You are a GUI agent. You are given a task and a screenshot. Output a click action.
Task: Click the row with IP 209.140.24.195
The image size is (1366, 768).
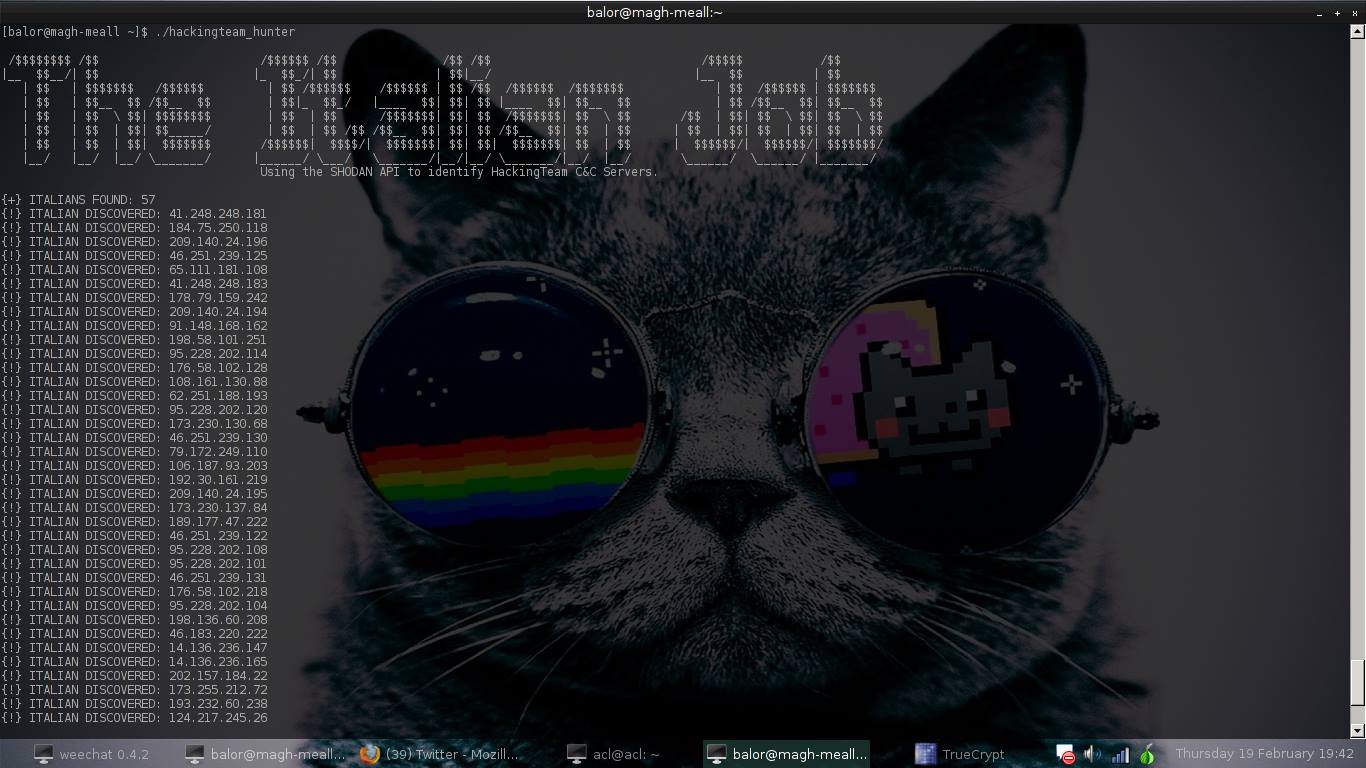[x=134, y=494]
